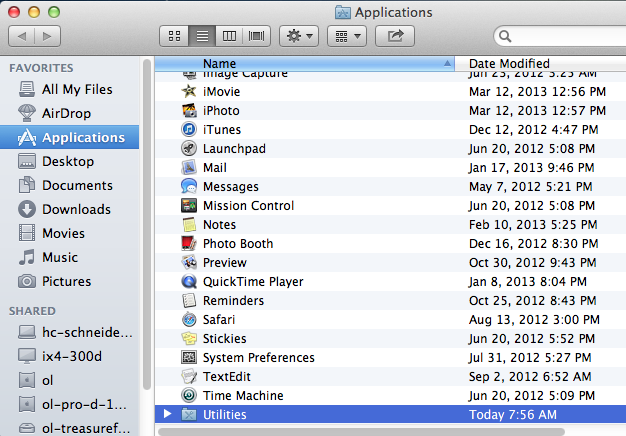Screen dimensions: 626x436
Task: Click the Share toolbar button
Action: (x=395, y=36)
